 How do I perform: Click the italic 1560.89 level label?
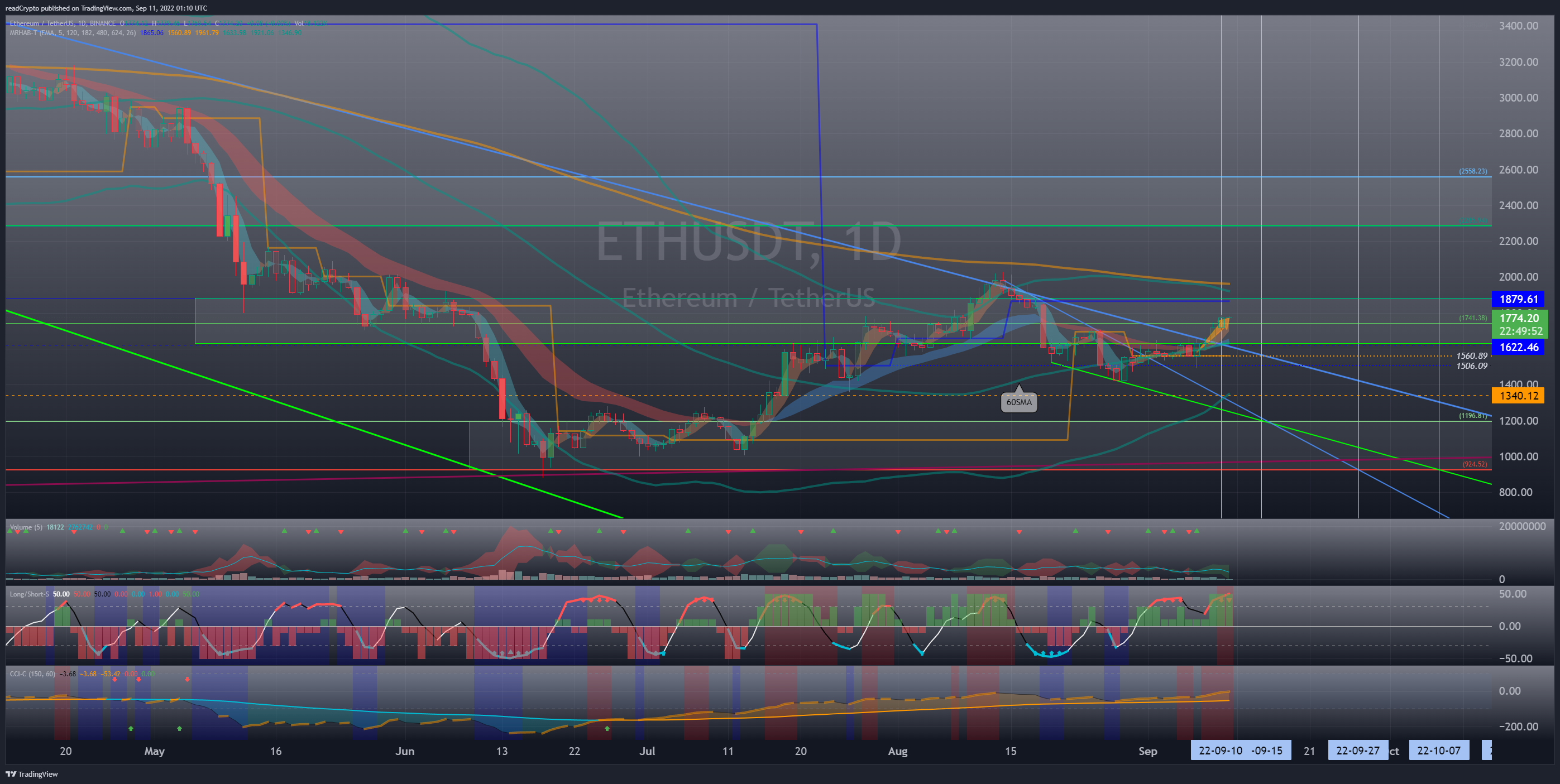click(x=1472, y=356)
